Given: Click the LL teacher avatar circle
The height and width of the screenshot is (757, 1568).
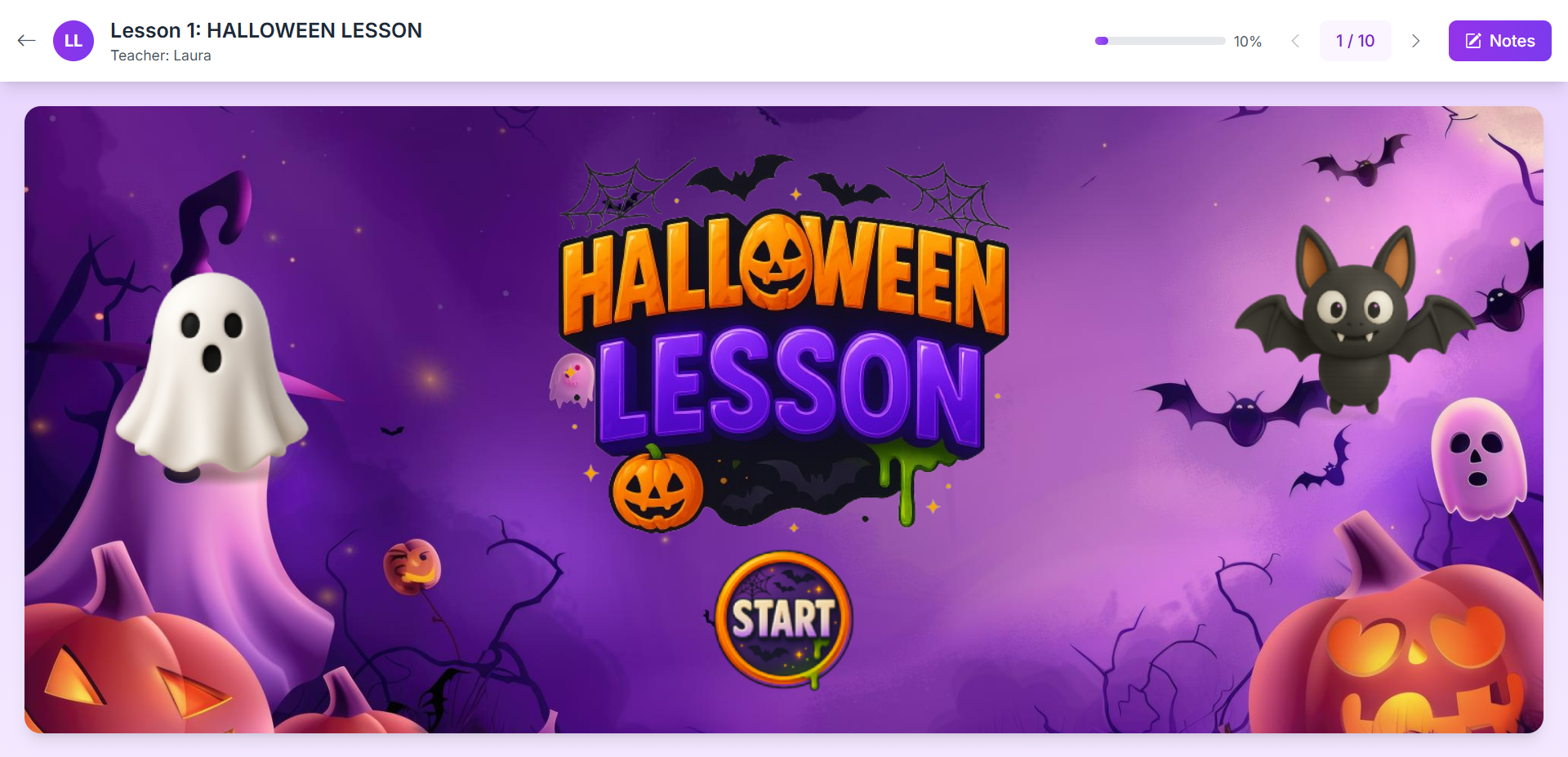Looking at the screenshot, I should click(x=73, y=41).
